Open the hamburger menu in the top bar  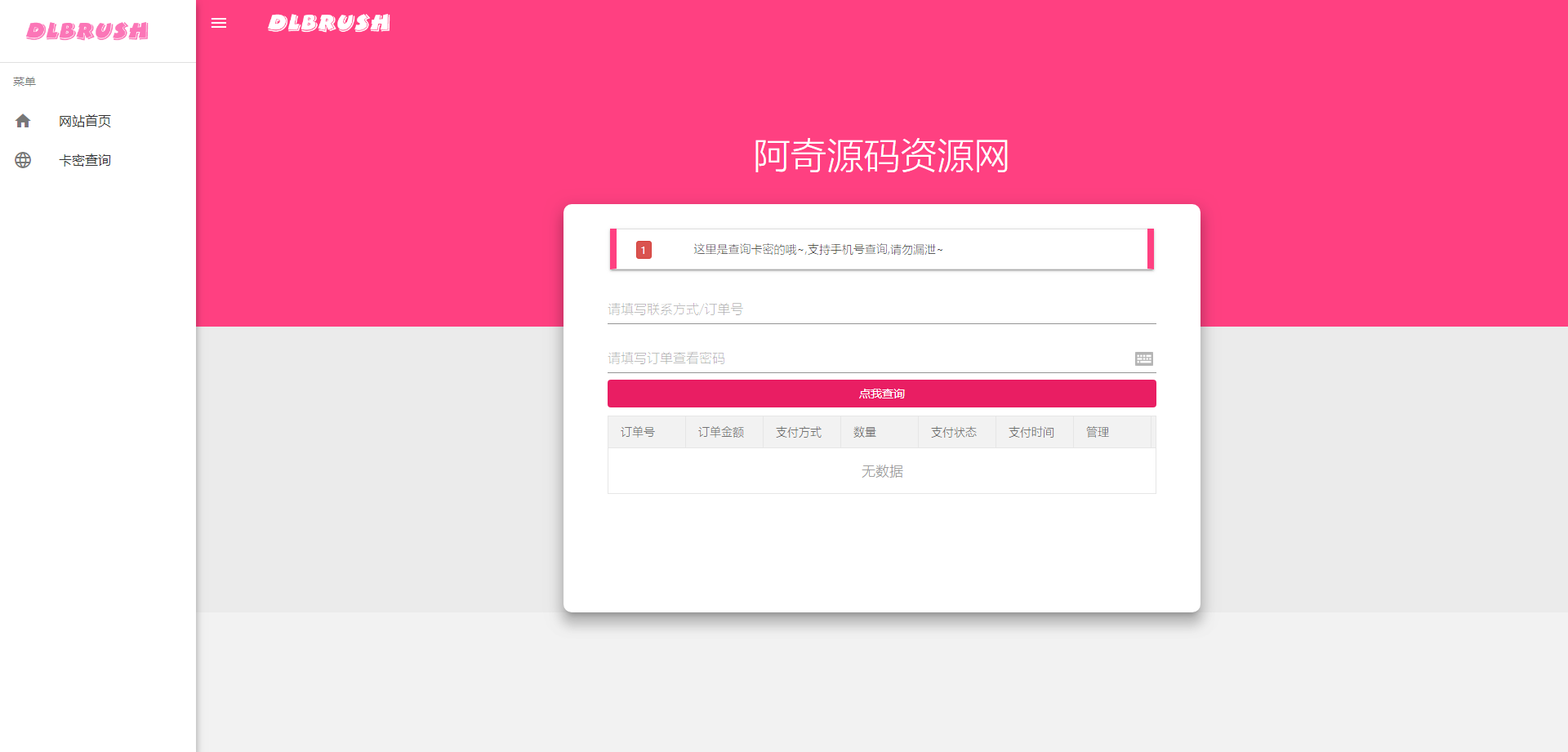click(x=218, y=23)
